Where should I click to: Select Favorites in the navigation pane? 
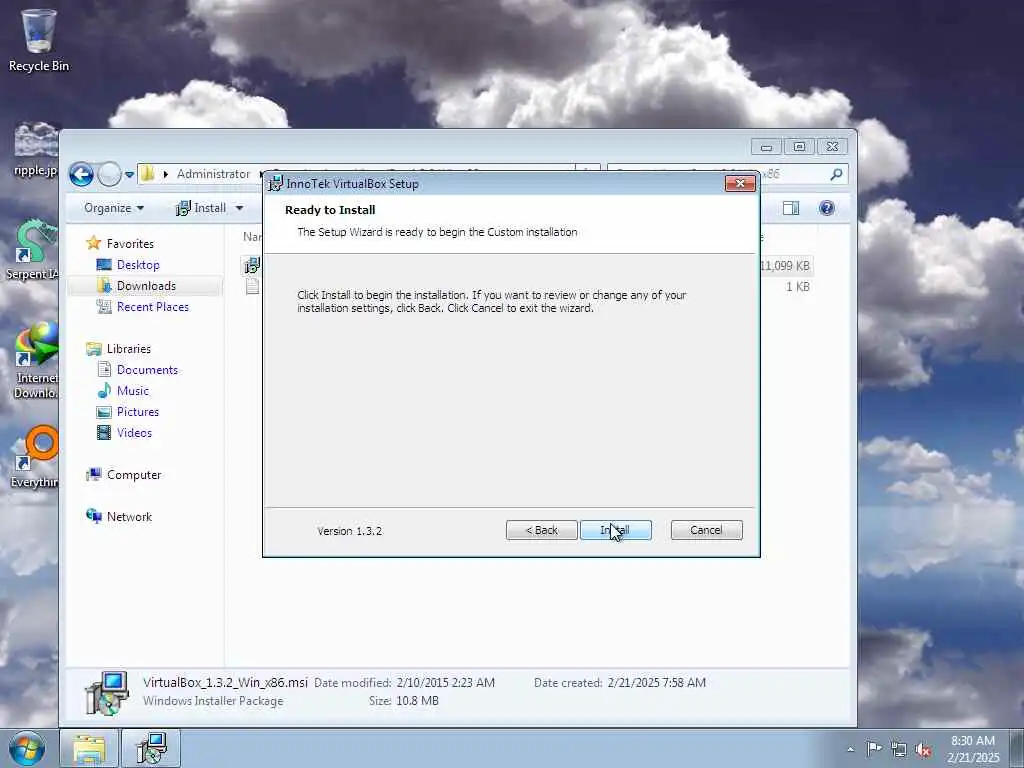[x=130, y=244]
